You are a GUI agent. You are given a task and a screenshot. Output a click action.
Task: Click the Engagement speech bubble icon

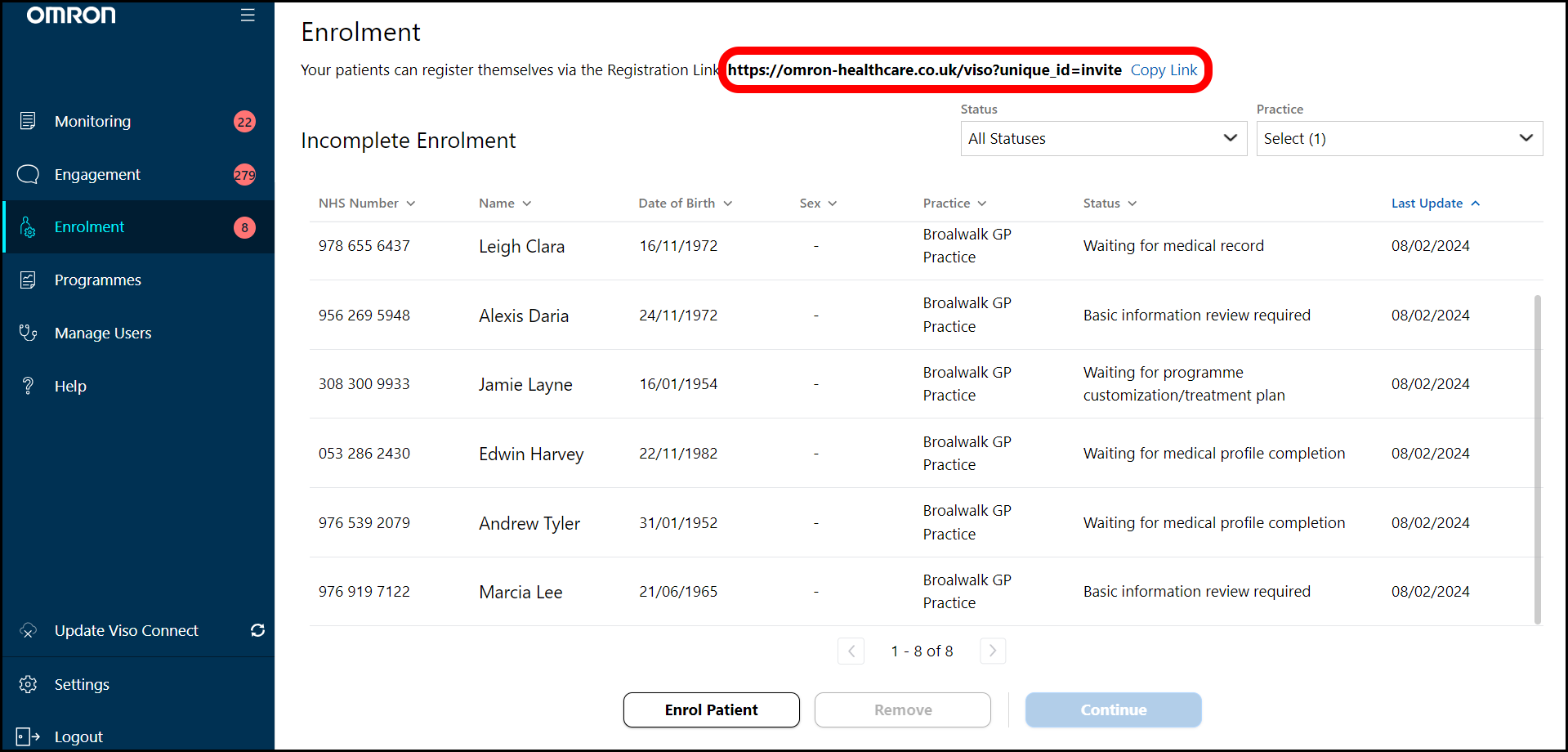pyautogui.click(x=28, y=174)
